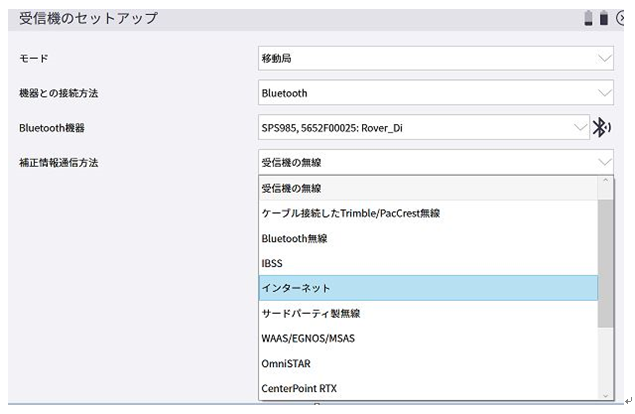The height and width of the screenshot is (414, 635).
Task: Collapse the 補正情報通信方法 dropdown
Action: pyautogui.click(x=603, y=161)
